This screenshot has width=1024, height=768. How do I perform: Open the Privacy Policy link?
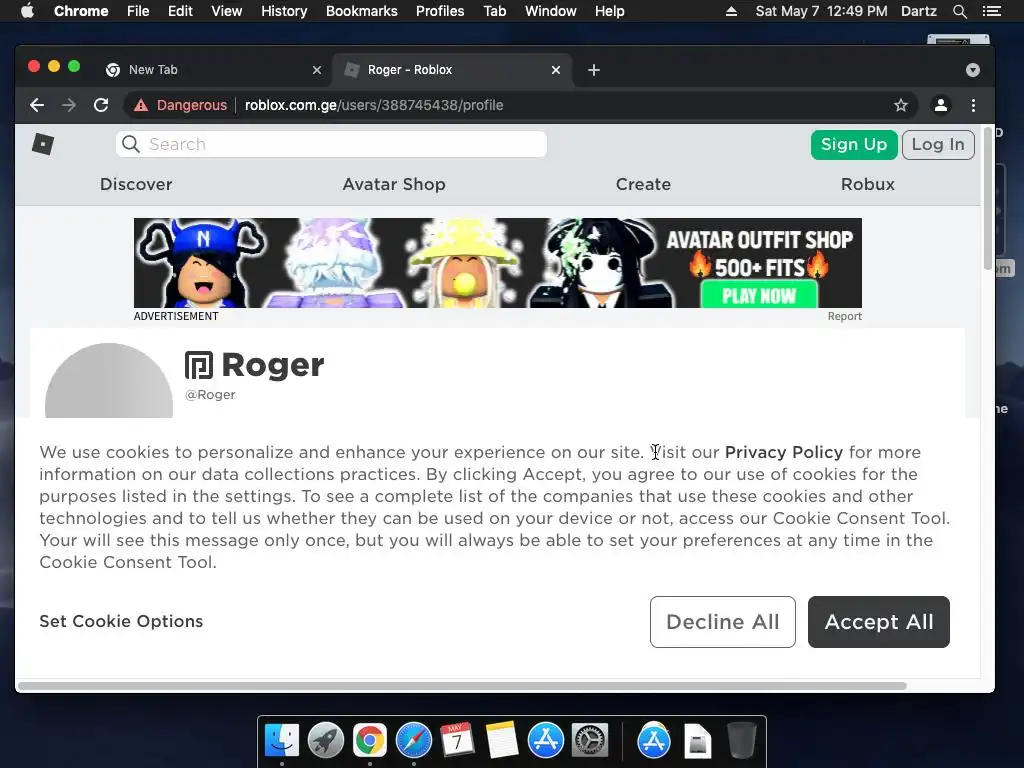pos(784,452)
